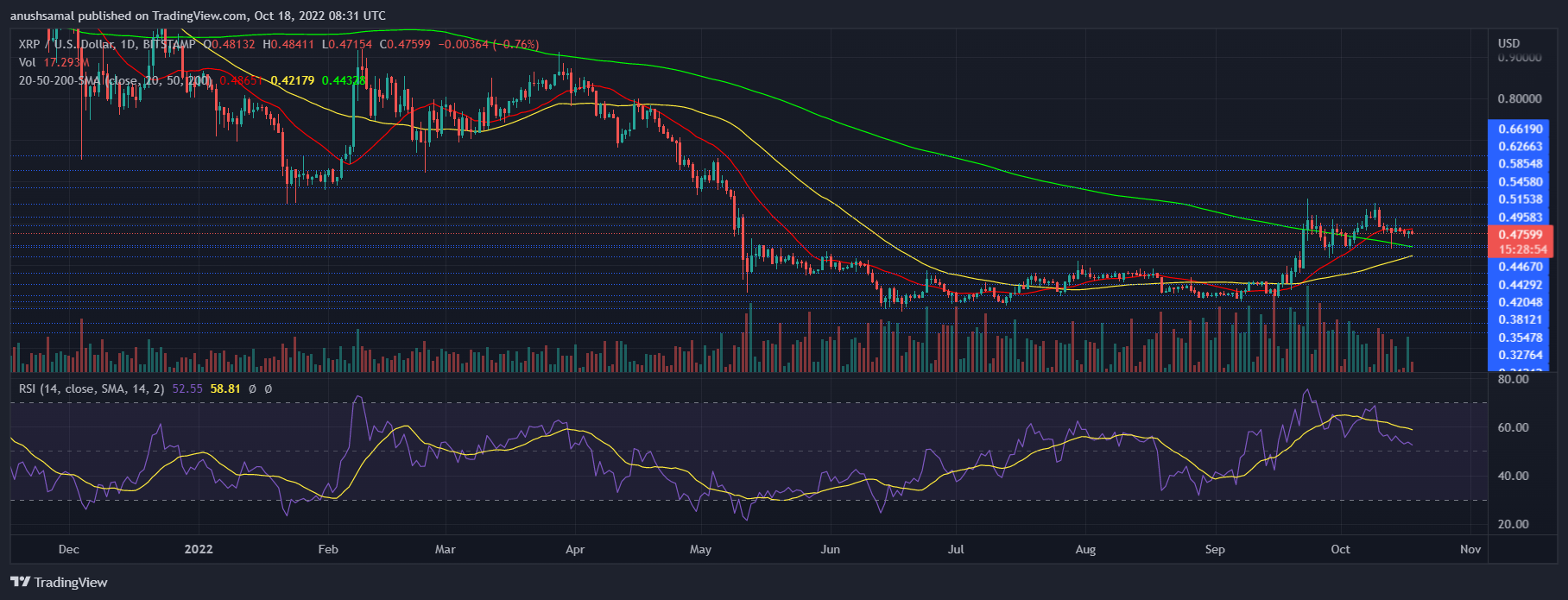Click the green 200 SMA value 0.44328
Screen dimensions: 1568x600
pyautogui.click(x=344, y=80)
